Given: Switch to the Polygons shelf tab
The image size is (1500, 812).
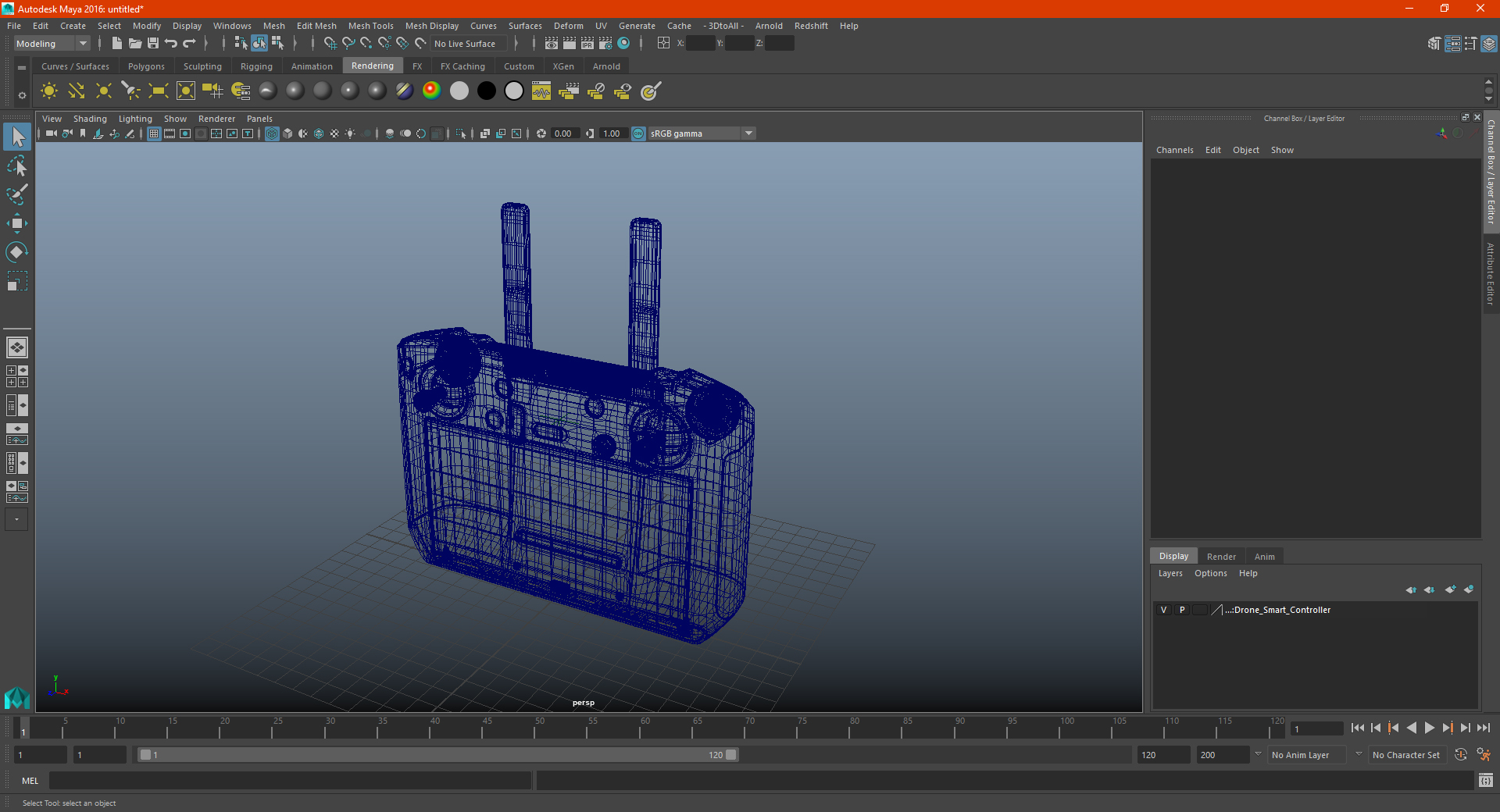Looking at the screenshot, I should tap(146, 66).
